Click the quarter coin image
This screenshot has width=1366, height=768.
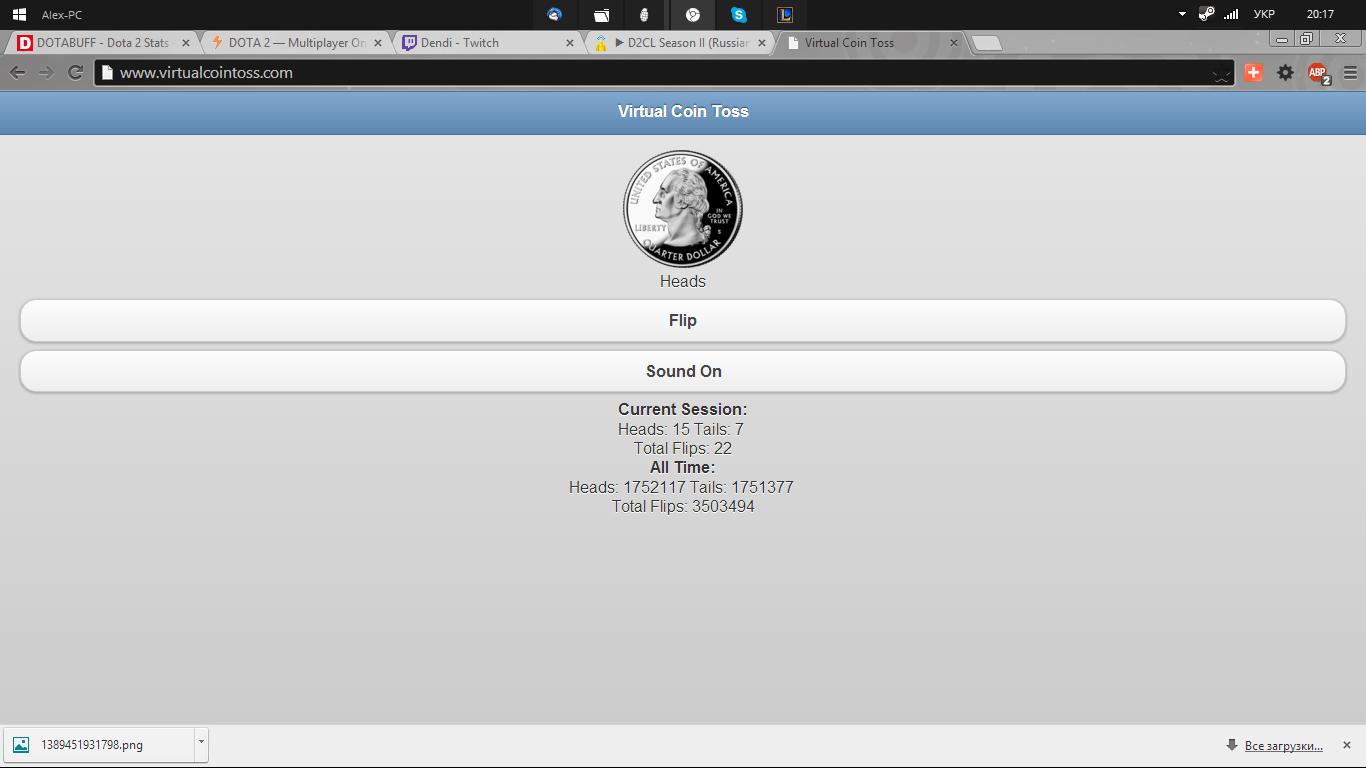(683, 209)
